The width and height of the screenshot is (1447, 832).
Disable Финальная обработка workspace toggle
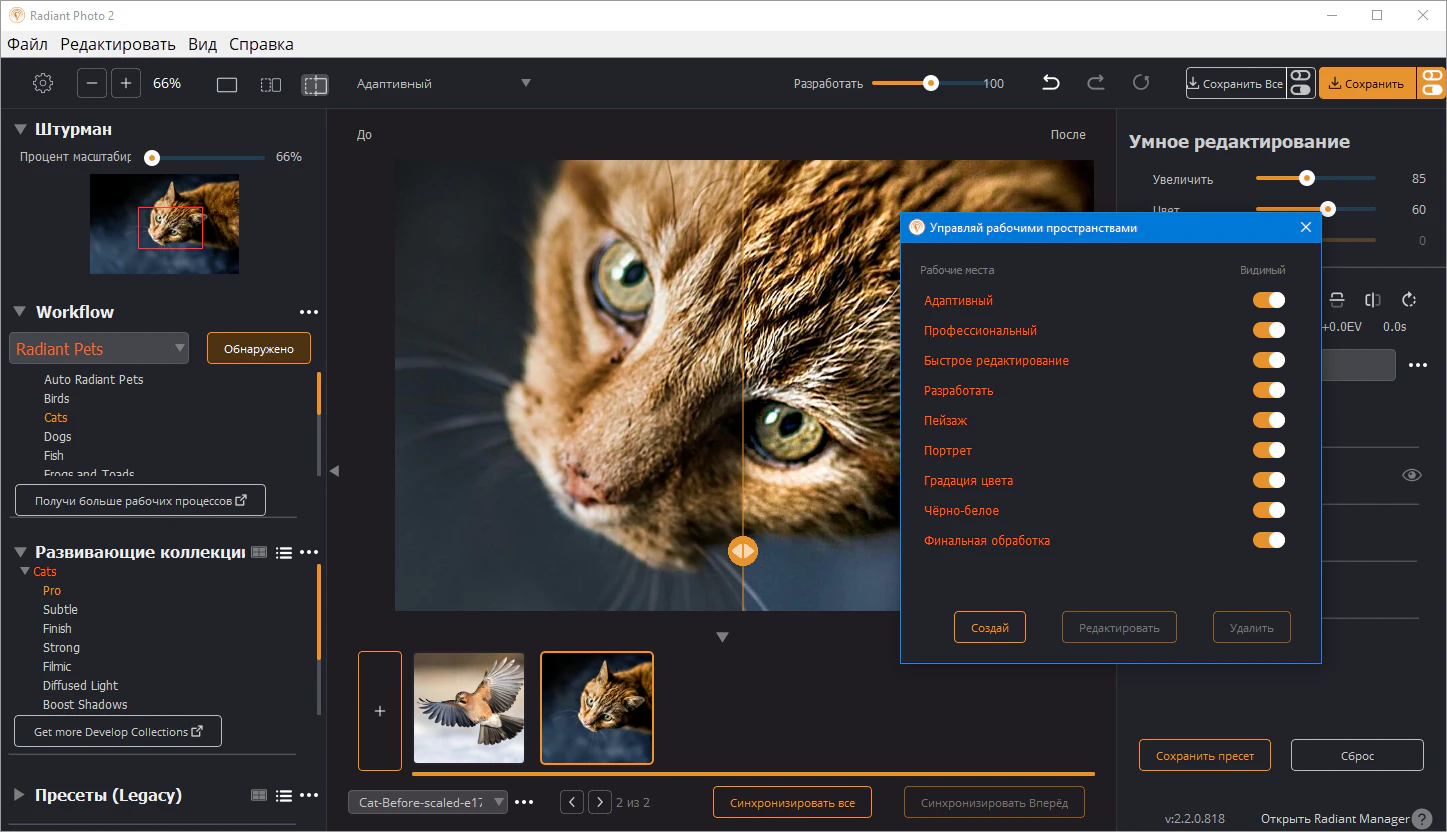1268,540
